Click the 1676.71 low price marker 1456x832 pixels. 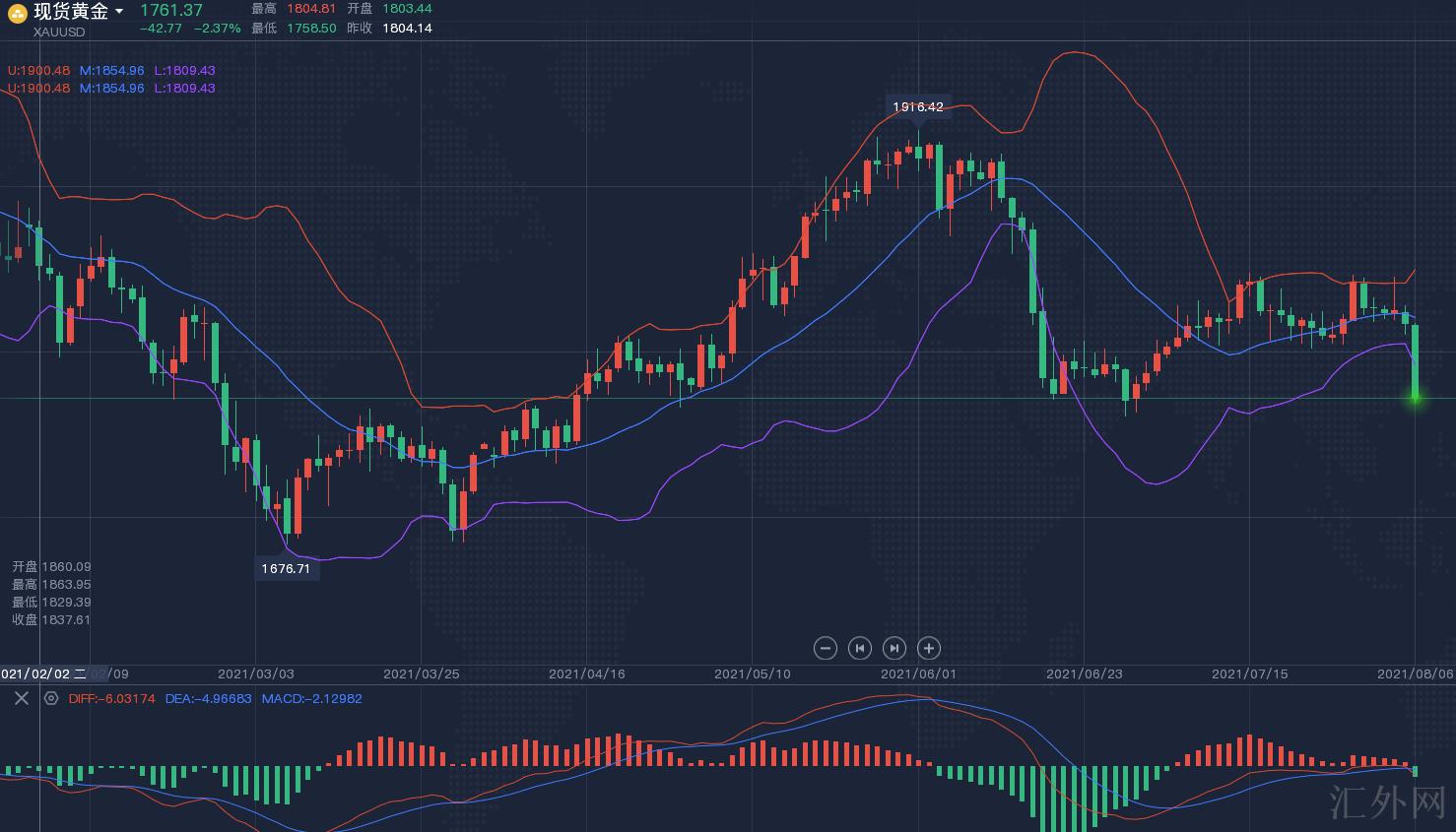coord(286,568)
